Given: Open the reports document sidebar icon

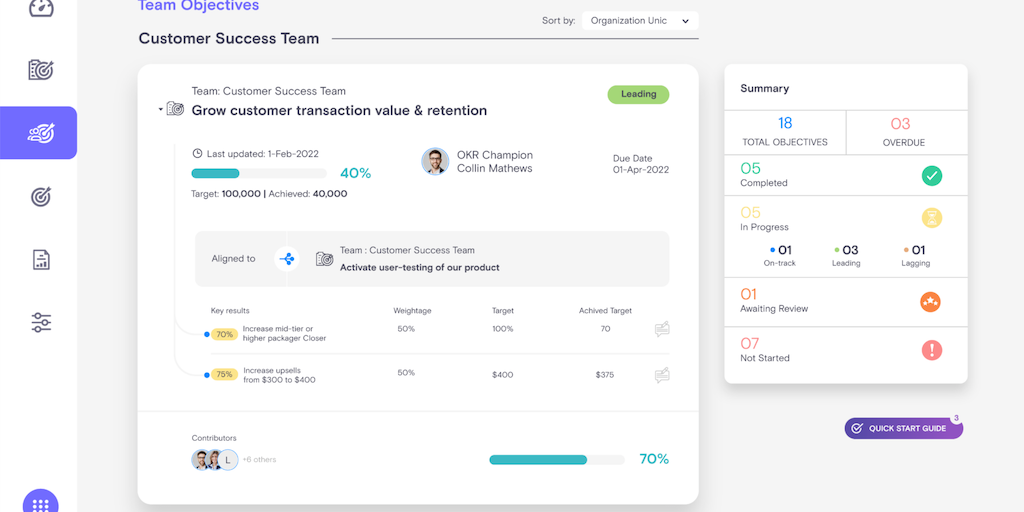Looking at the screenshot, I should 40,260.
